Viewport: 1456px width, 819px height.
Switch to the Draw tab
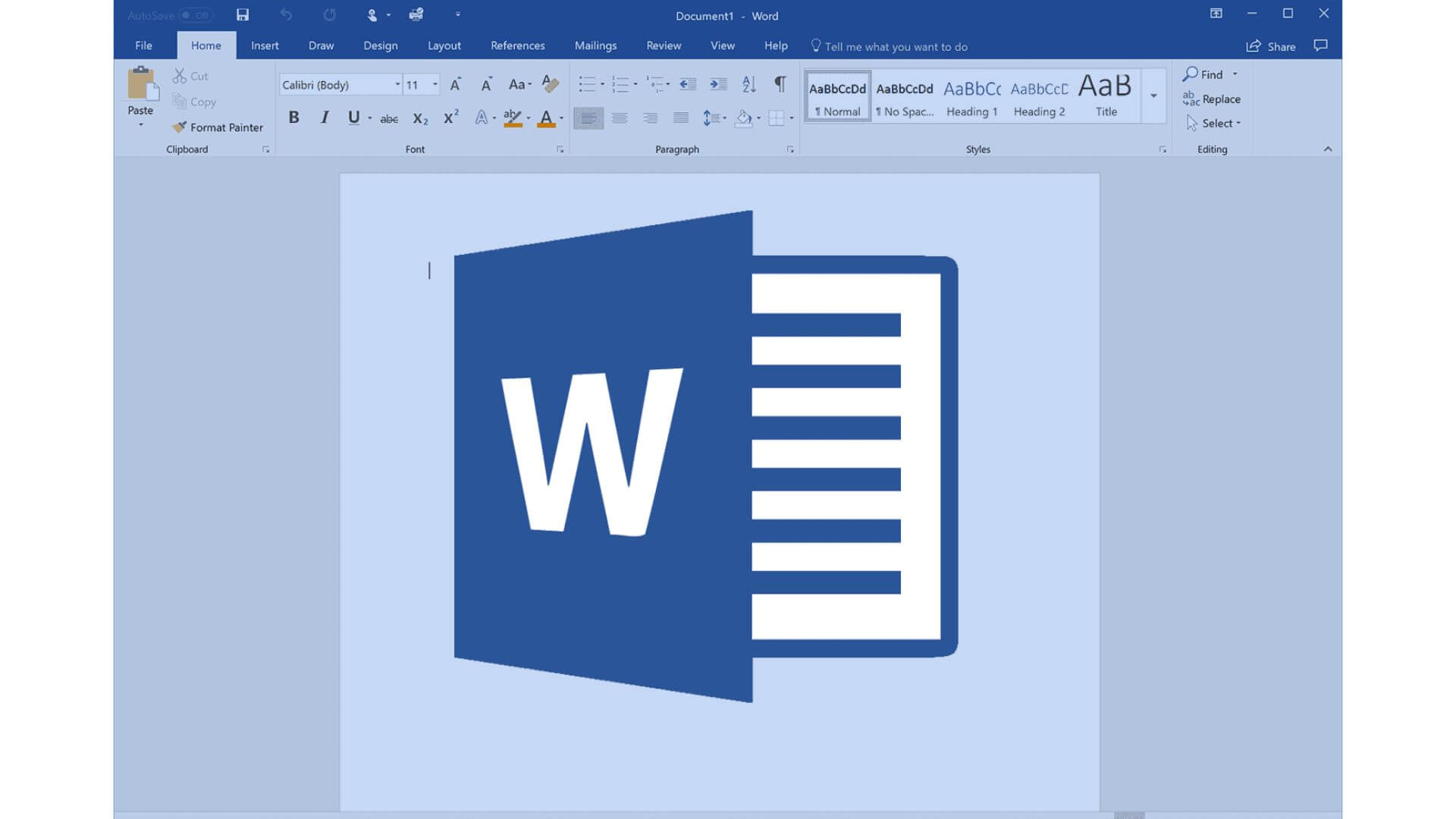[x=321, y=45]
